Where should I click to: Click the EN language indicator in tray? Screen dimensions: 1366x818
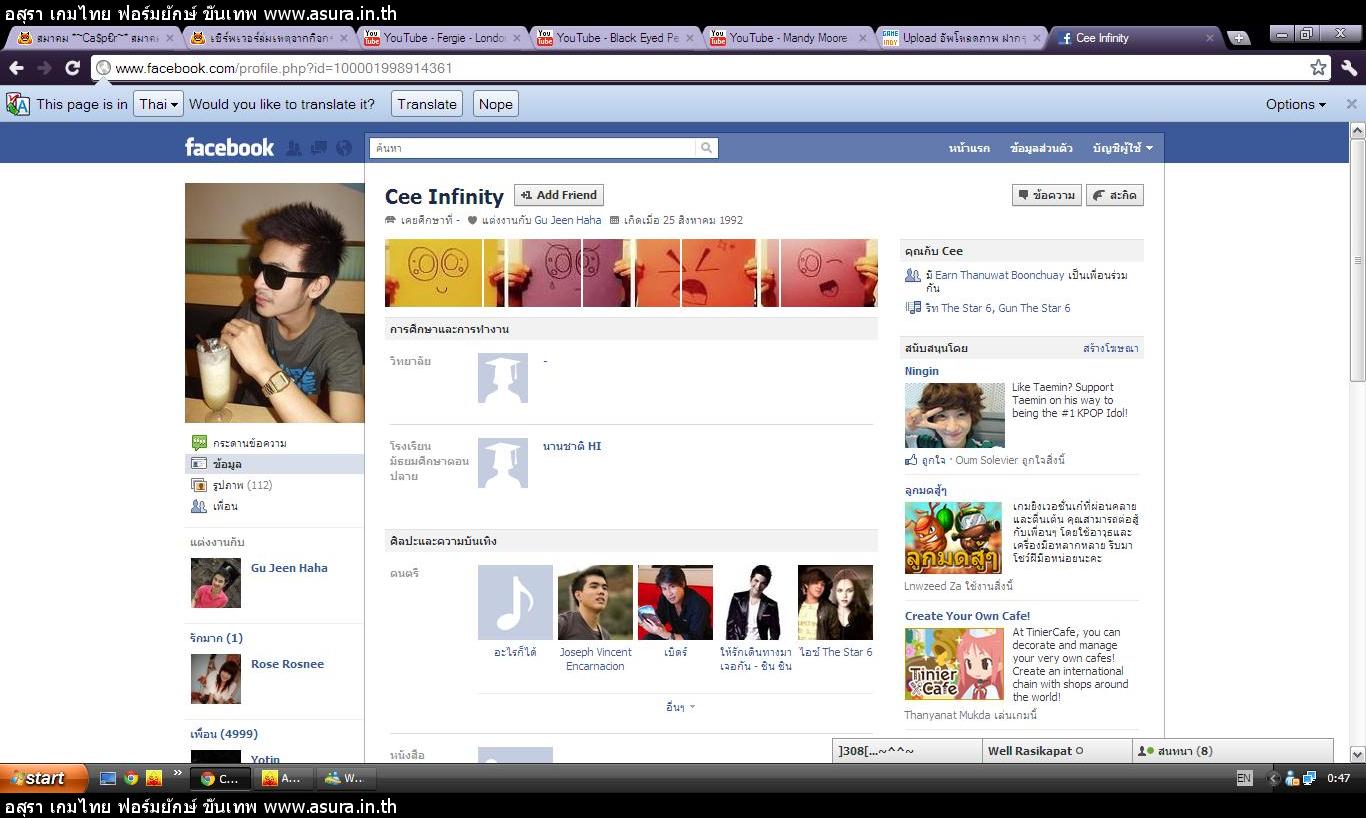pos(1244,778)
